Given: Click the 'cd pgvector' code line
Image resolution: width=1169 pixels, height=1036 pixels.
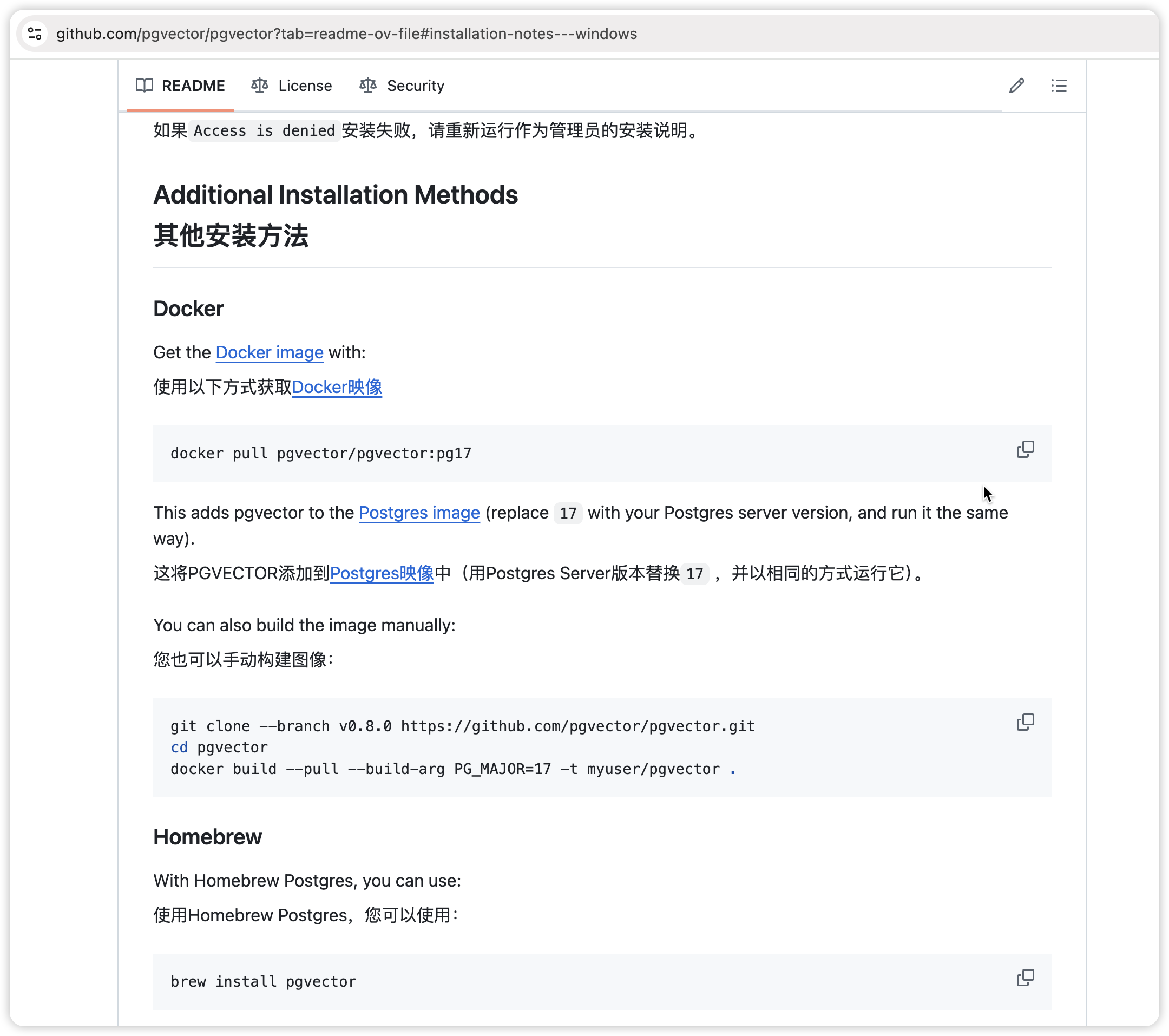Looking at the screenshot, I should pyautogui.click(x=219, y=748).
